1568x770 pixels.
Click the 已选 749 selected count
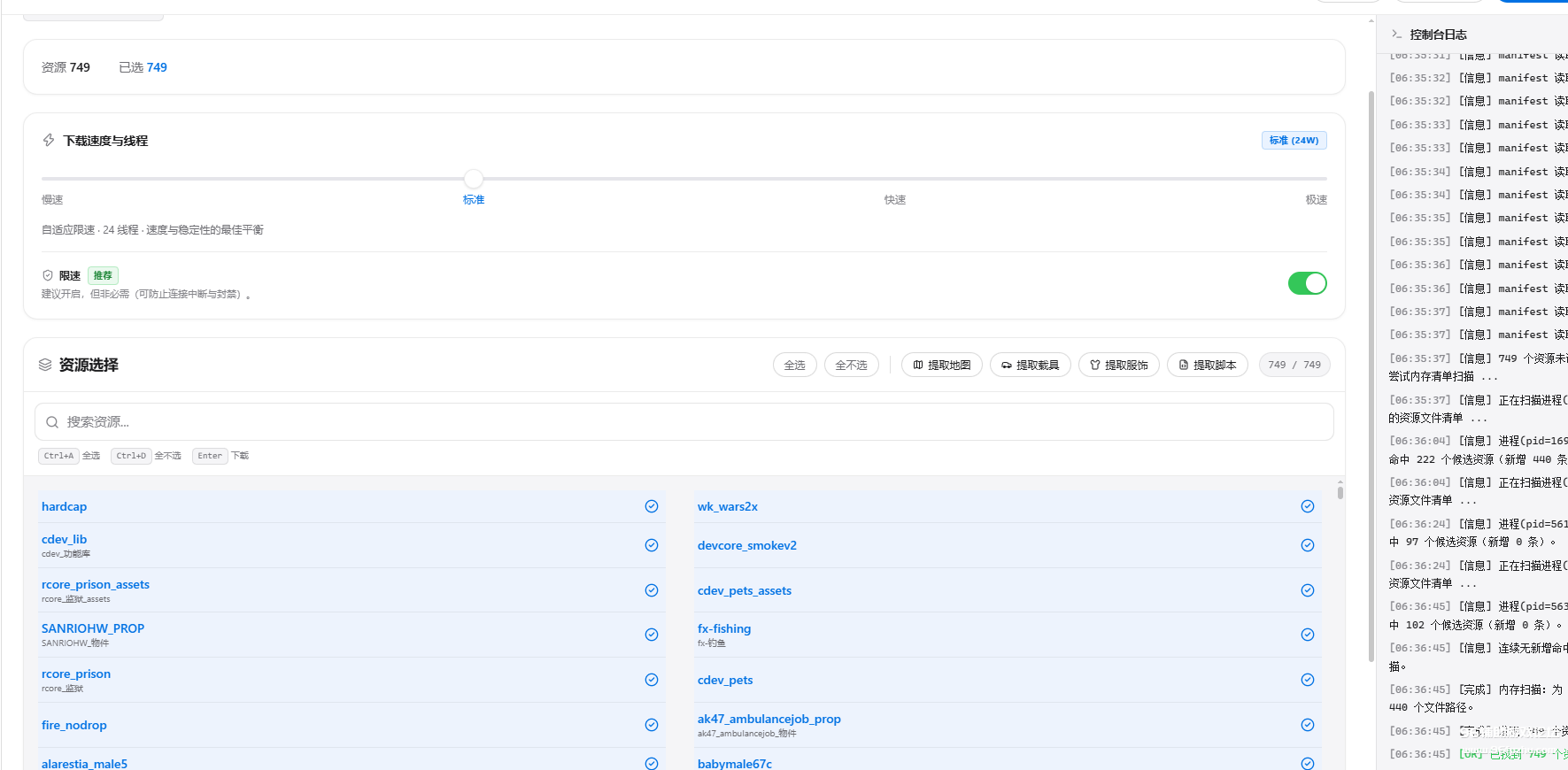[143, 67]
